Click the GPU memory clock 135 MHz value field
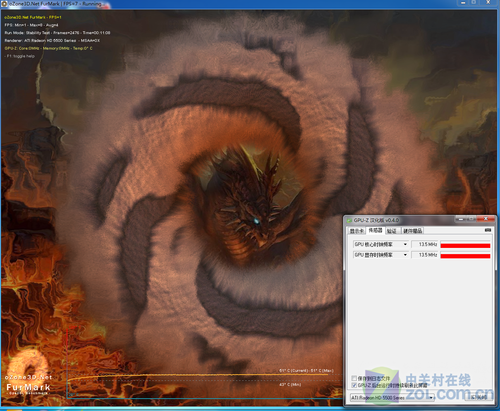This screenshot has height=411, width=500. click(x=425, y=255)
